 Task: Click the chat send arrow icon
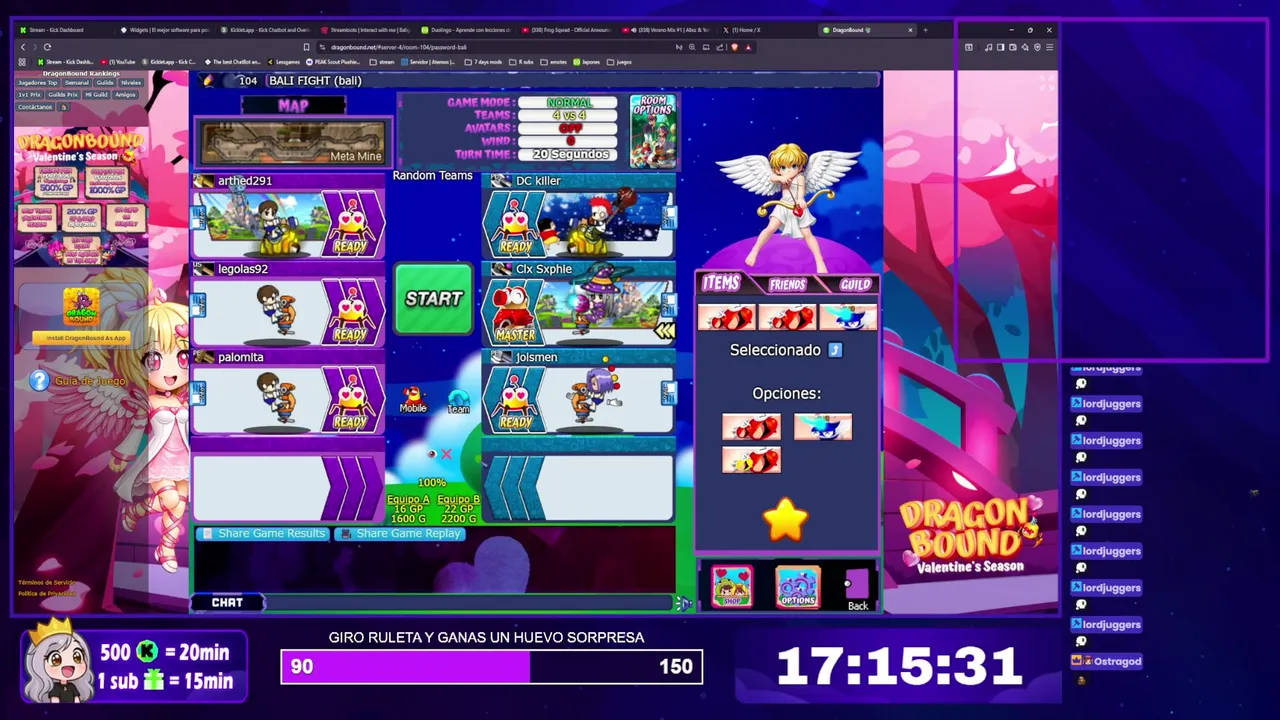685,603
